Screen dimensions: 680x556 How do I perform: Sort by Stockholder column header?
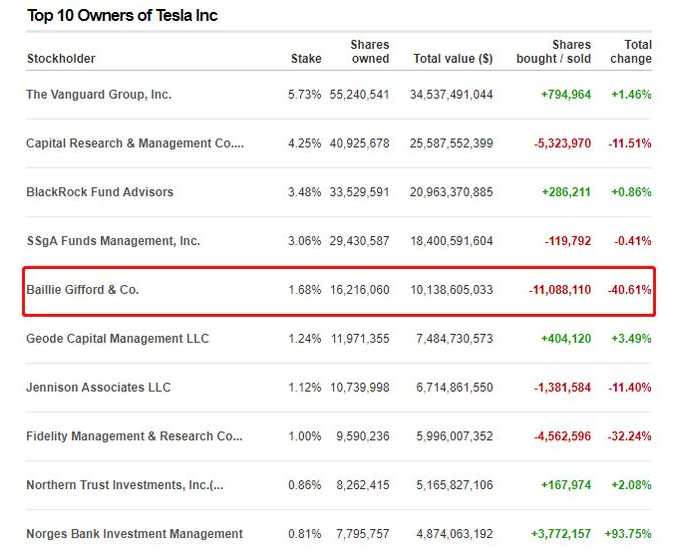point(61,59)
